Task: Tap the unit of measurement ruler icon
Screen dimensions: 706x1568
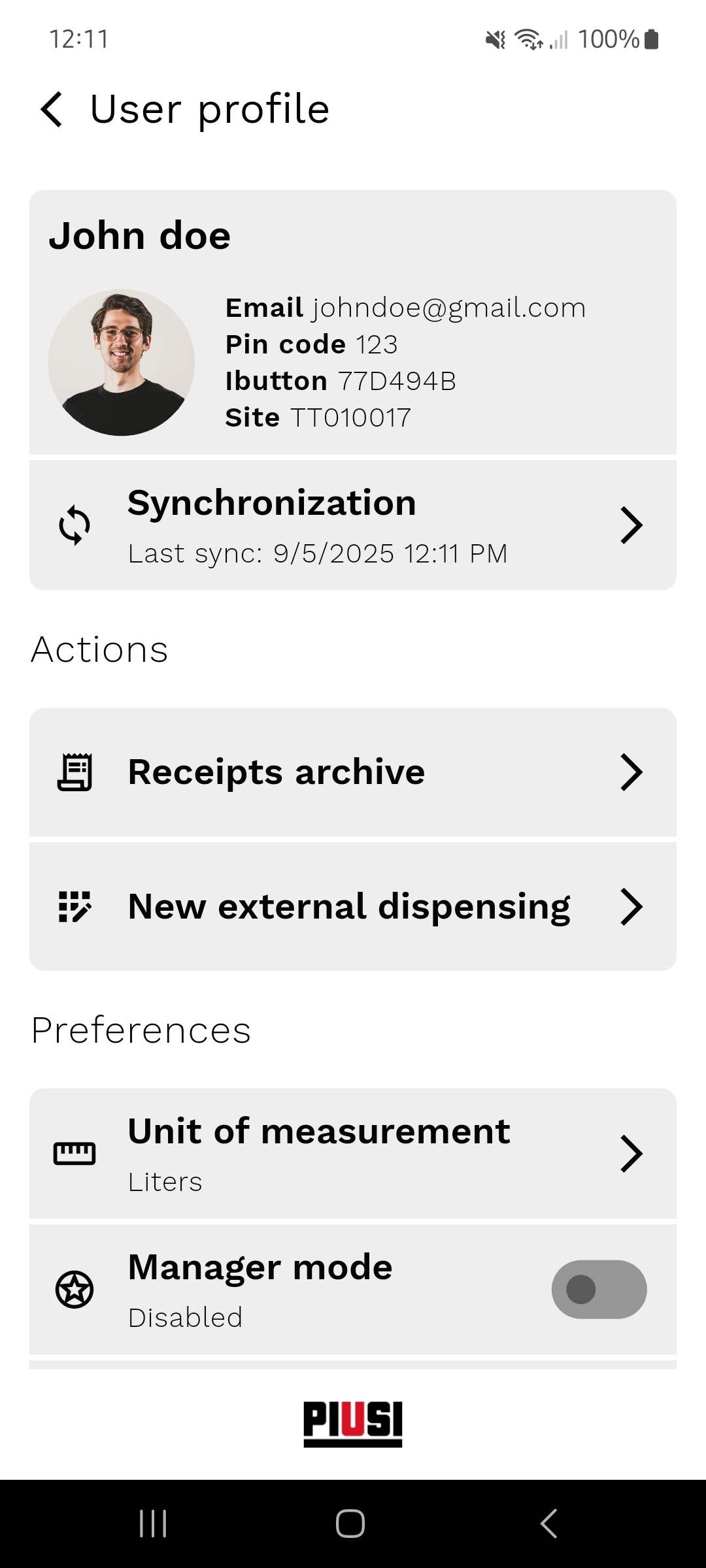Action: (75, 1154)
